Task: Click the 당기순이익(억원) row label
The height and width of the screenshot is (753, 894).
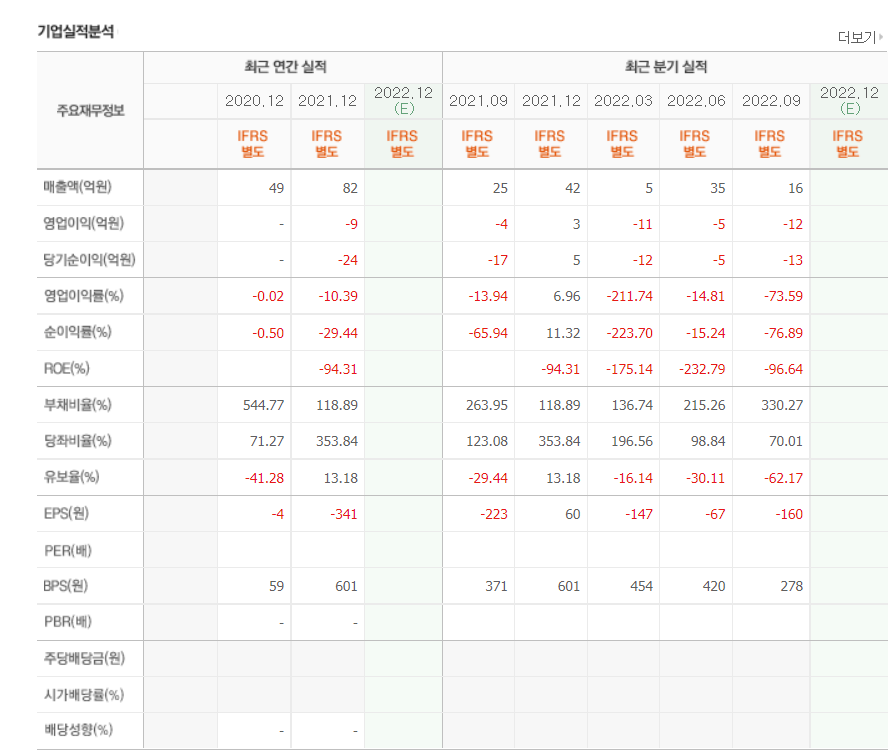Action: pos(90,259)
